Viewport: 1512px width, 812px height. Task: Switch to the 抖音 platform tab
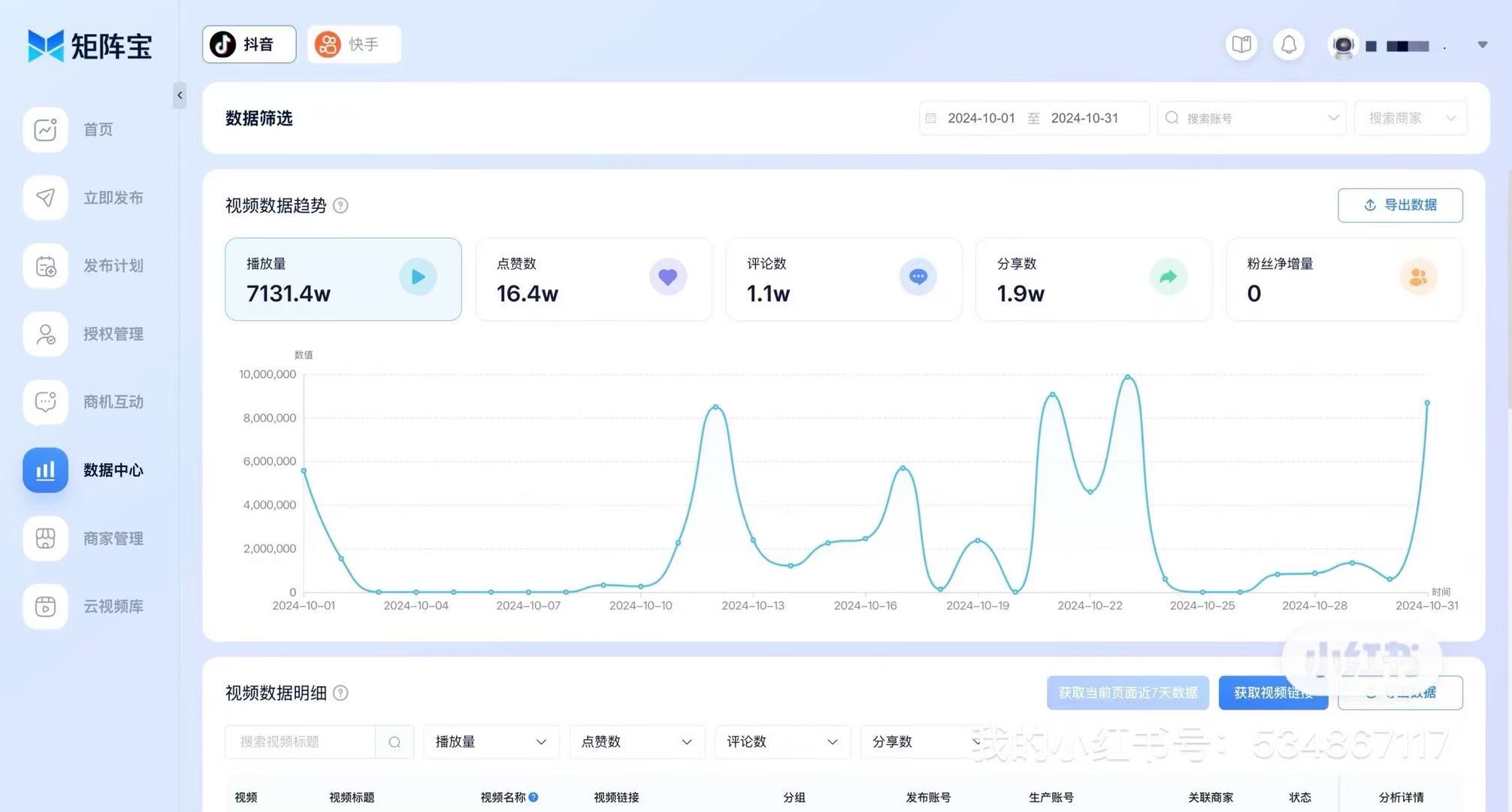[249, 44]
